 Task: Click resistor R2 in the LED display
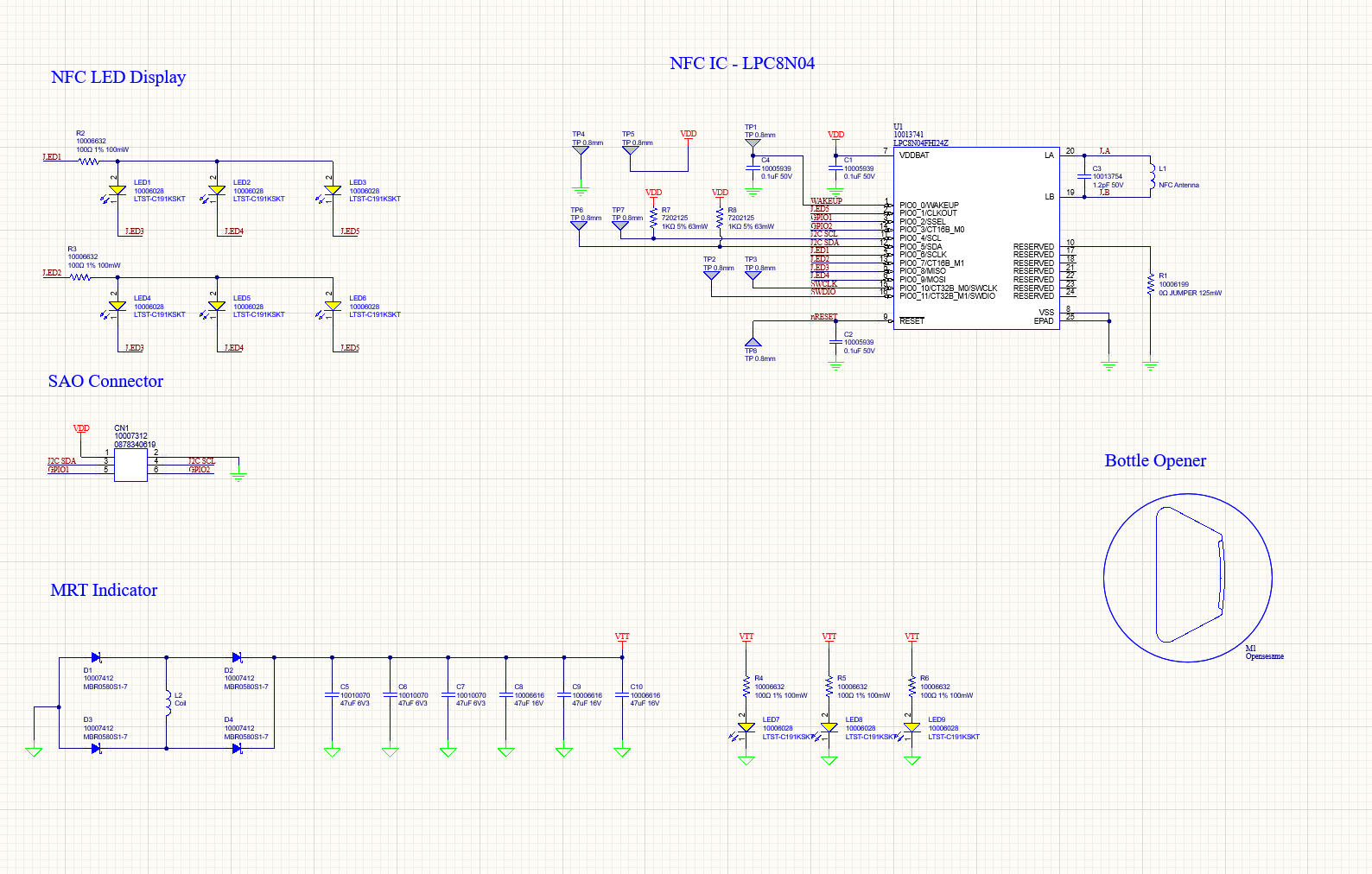[88, 161]
